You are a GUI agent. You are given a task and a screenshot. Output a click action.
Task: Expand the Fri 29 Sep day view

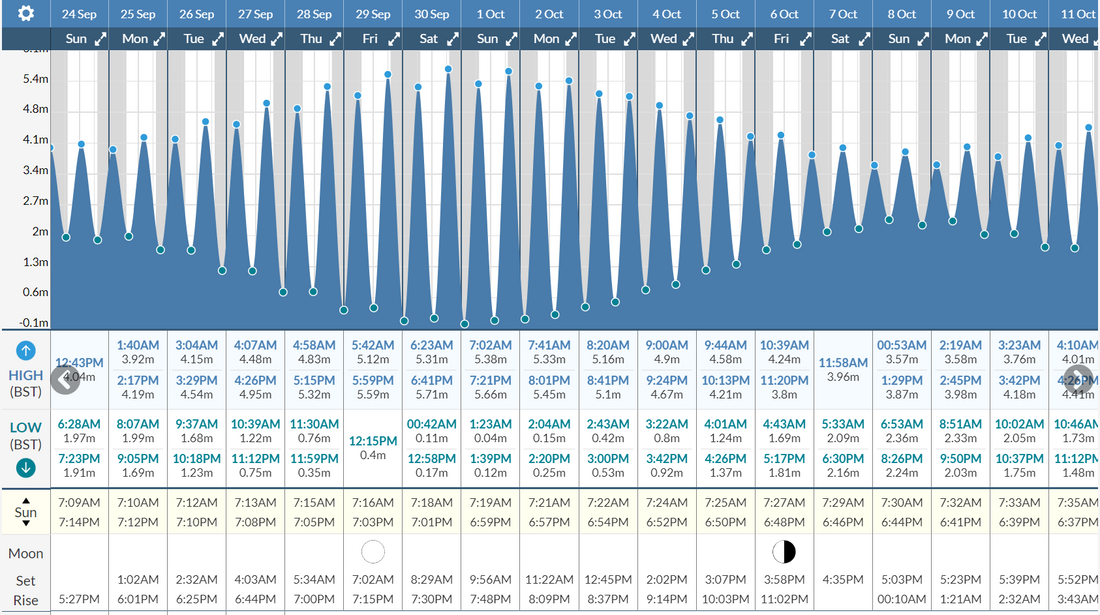click(x=394, y=39)
